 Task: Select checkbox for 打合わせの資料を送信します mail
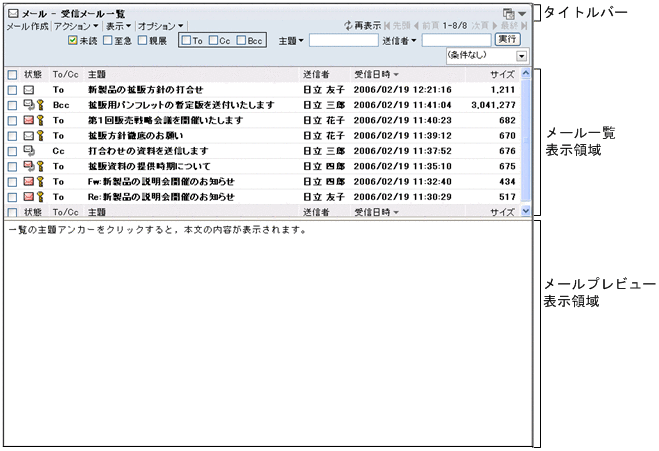12,151
